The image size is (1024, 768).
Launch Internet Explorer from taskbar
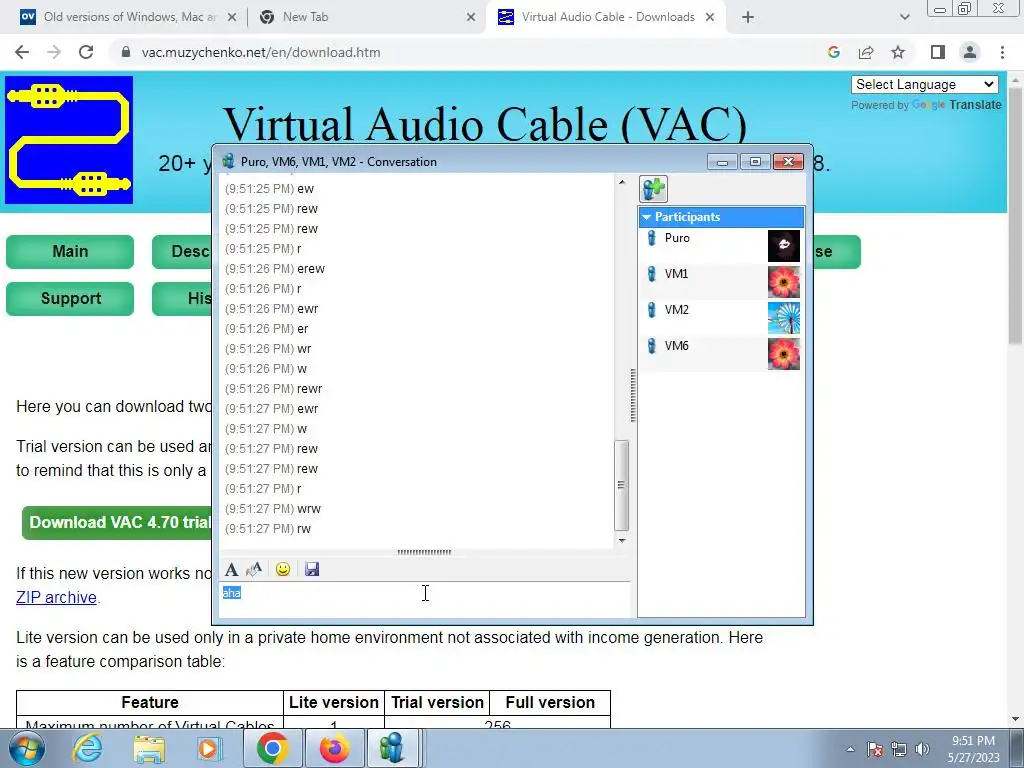(x=87, y=748)
